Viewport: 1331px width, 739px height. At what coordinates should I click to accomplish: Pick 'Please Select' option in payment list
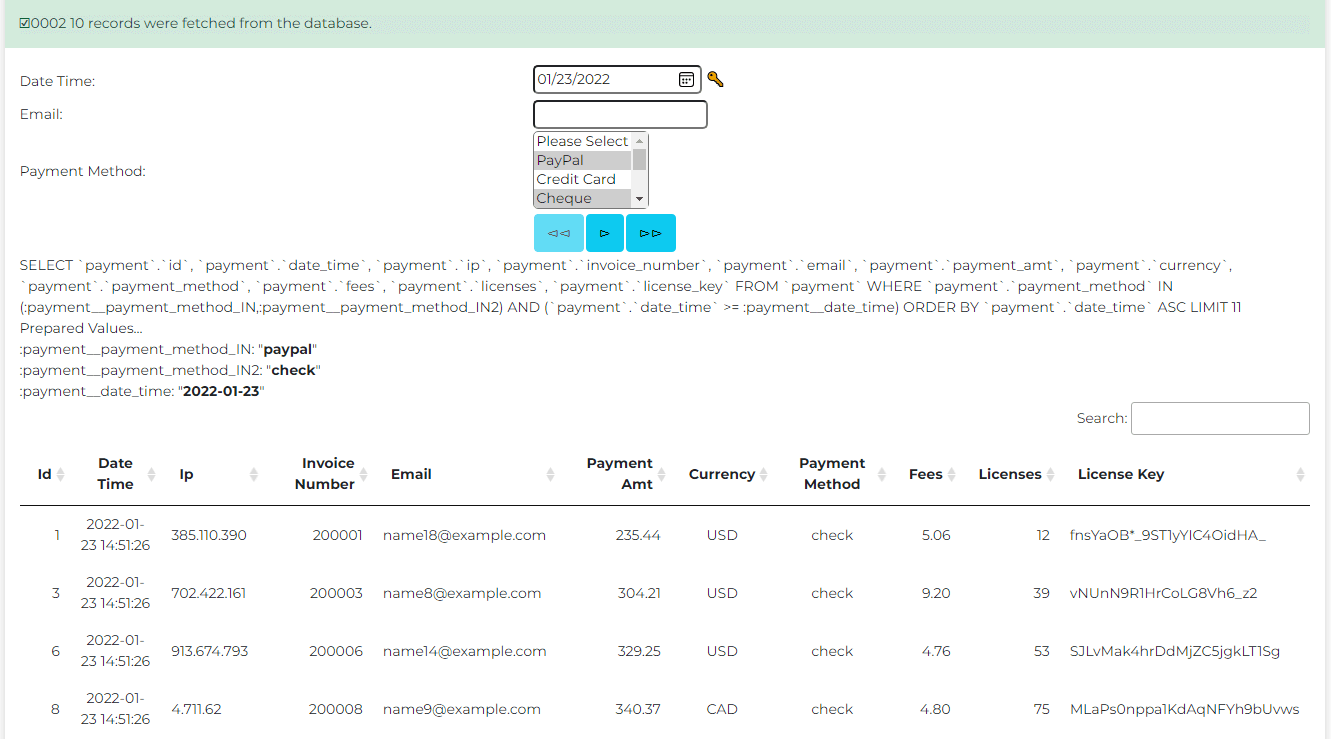(583, 141)
